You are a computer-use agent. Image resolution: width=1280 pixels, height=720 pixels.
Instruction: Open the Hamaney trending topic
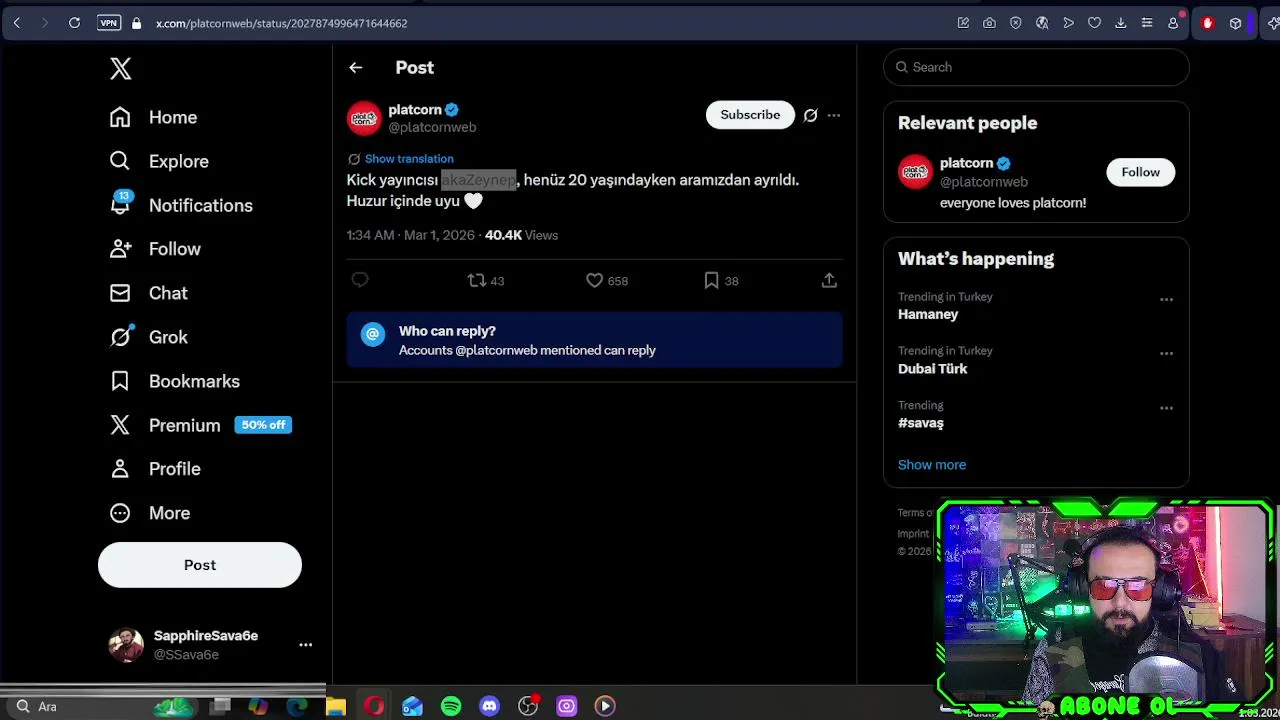pos(928,314)
